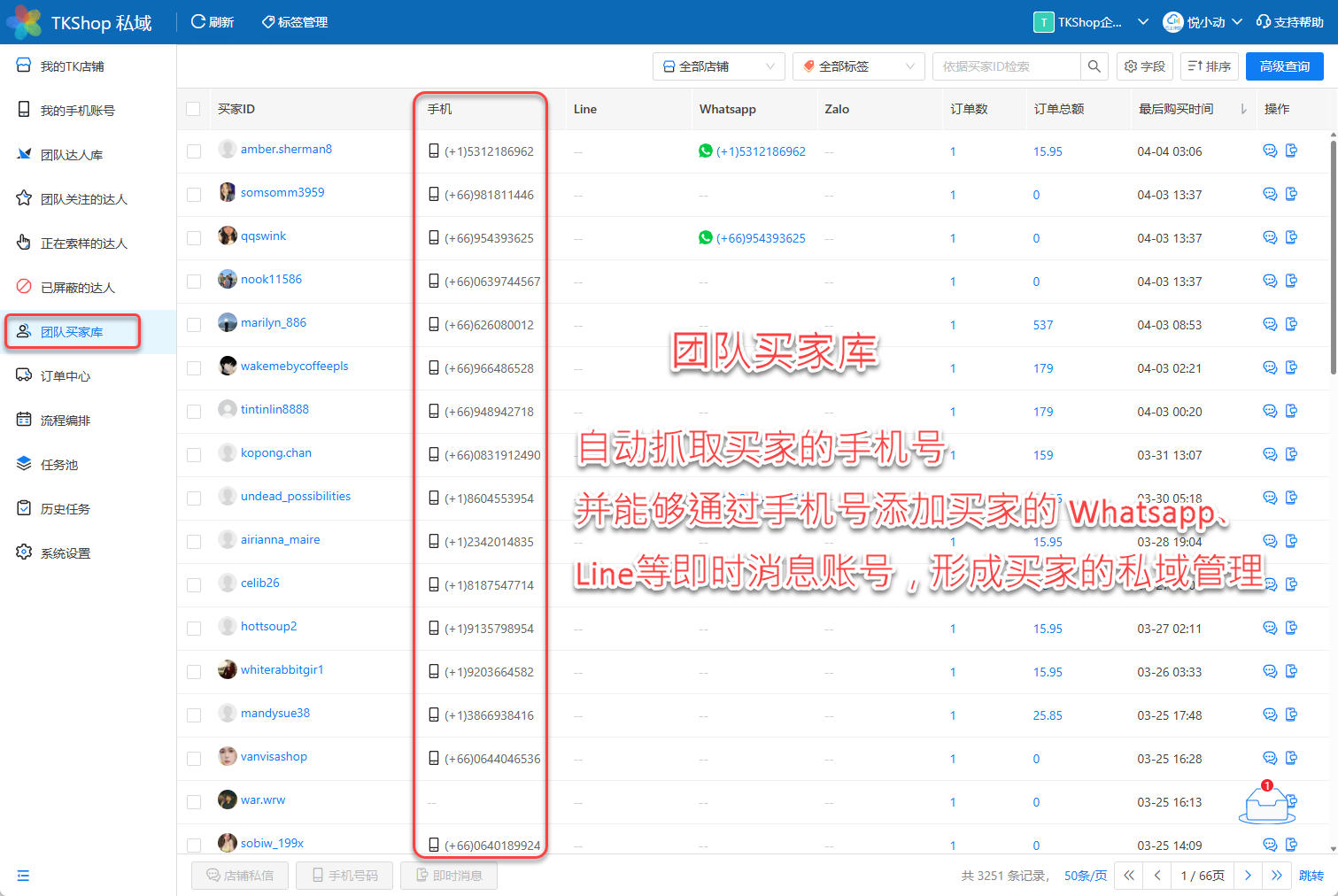
Task: Click the search magnifier icon
Action: click(x=1094, y=66)
